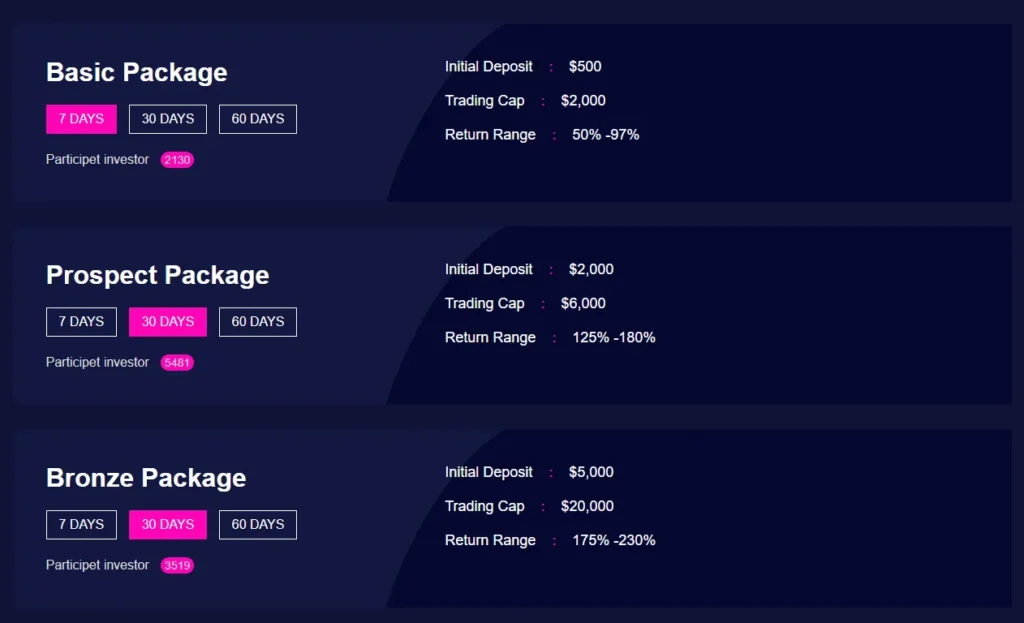
Task: Click the 50% -97% return range value
Action: tap(605, 135)
